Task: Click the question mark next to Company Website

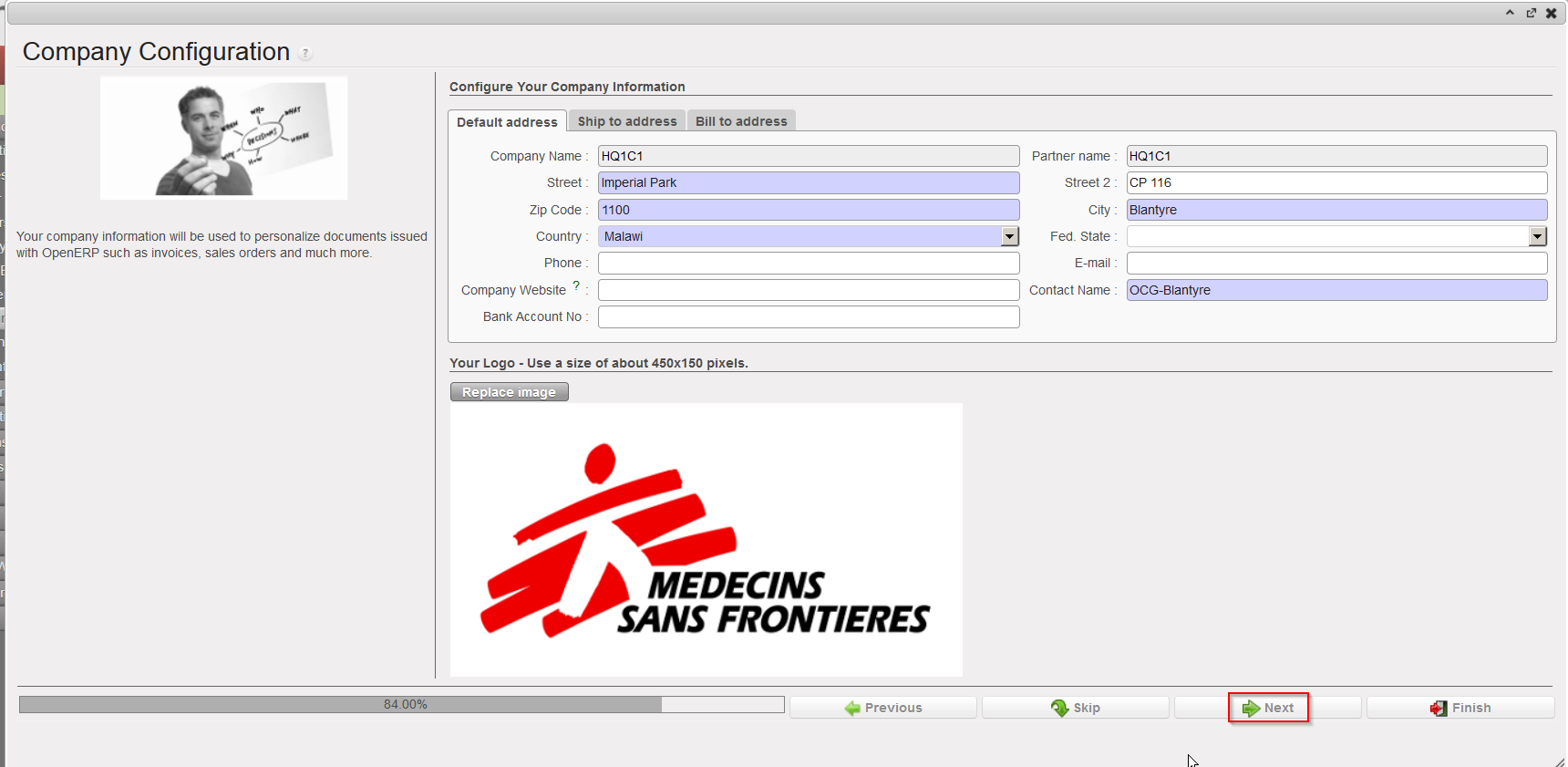Action: click(x=576, y=285)
